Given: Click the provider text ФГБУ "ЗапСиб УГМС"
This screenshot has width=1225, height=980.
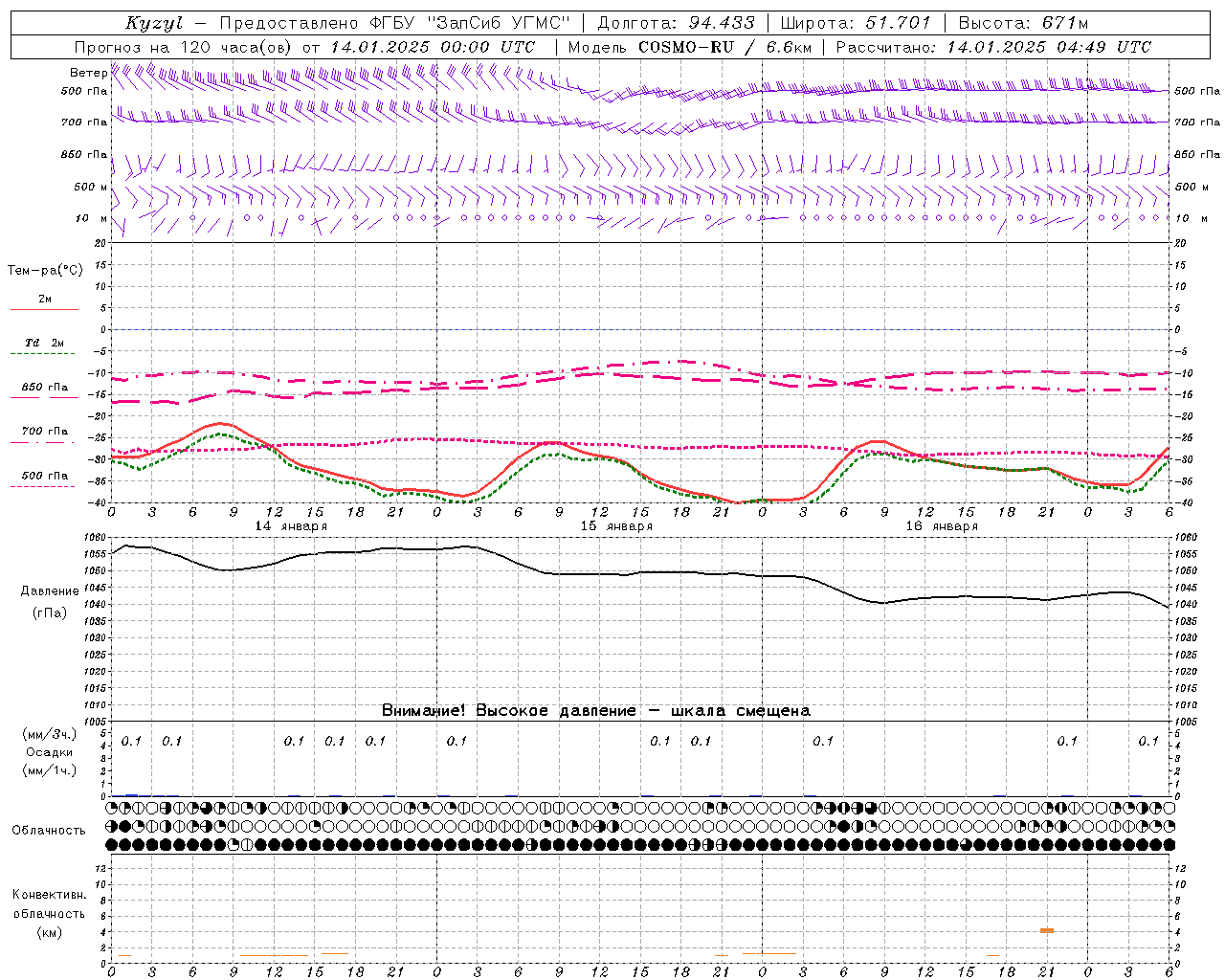Looking at the screenshot, I should [470, 23].
